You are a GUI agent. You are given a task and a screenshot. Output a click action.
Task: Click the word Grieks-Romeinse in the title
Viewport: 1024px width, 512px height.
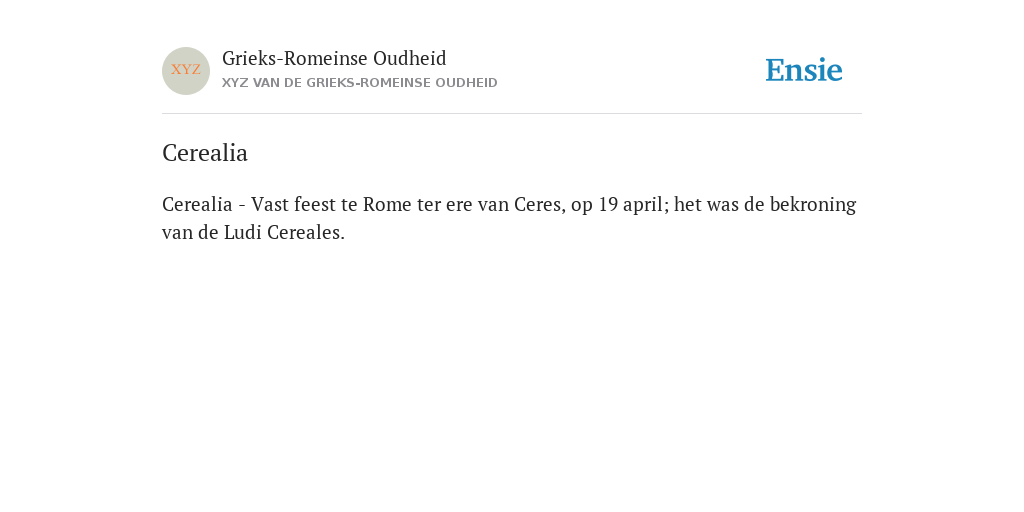click(x=295, y=59)
